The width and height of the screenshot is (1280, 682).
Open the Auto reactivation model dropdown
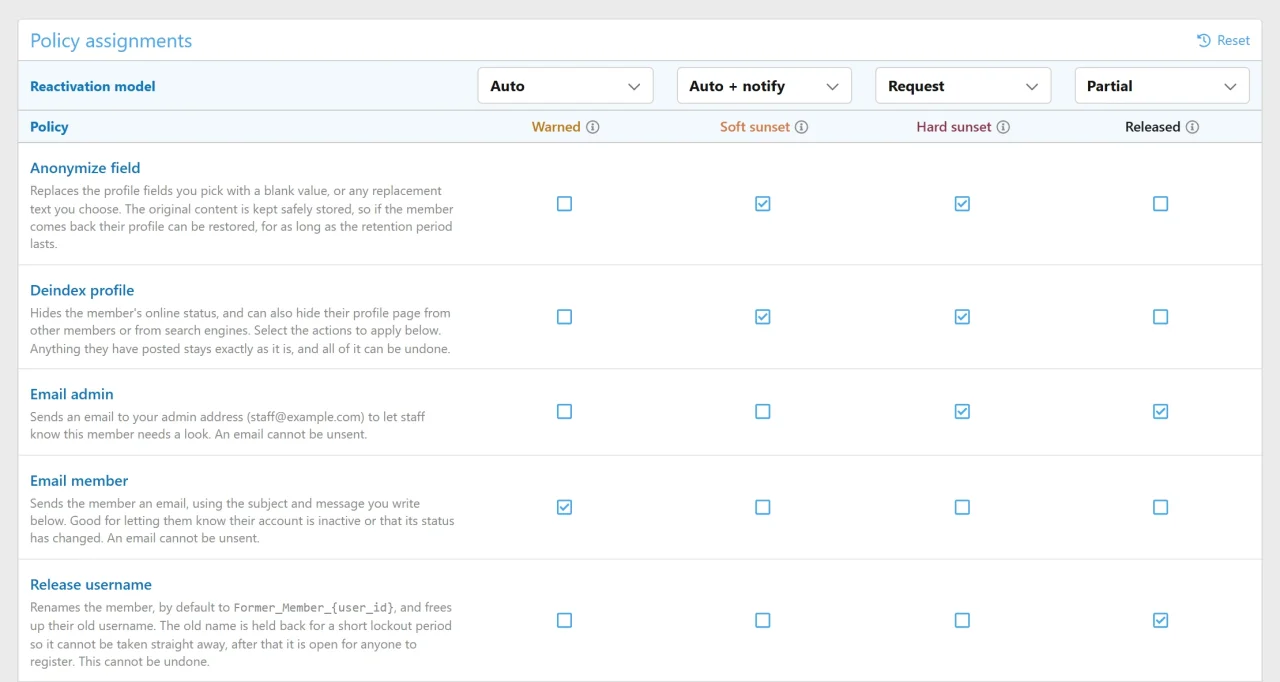565,86
